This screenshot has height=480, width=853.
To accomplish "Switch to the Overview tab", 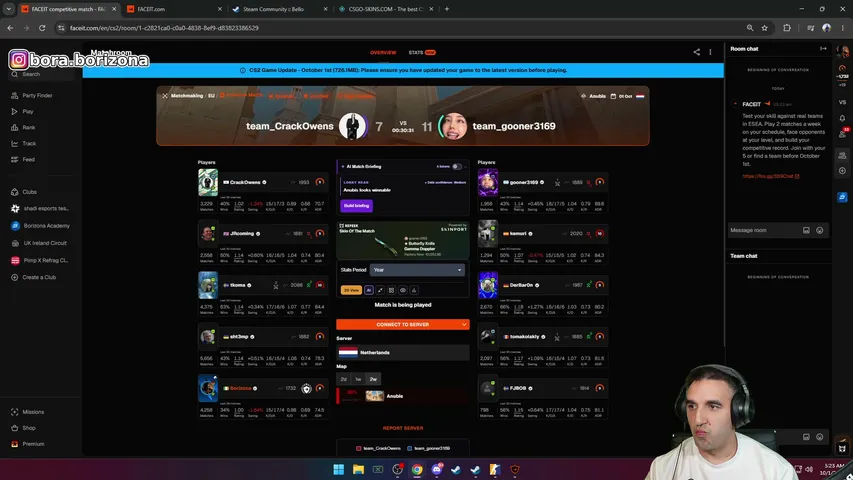I will 383,53.
